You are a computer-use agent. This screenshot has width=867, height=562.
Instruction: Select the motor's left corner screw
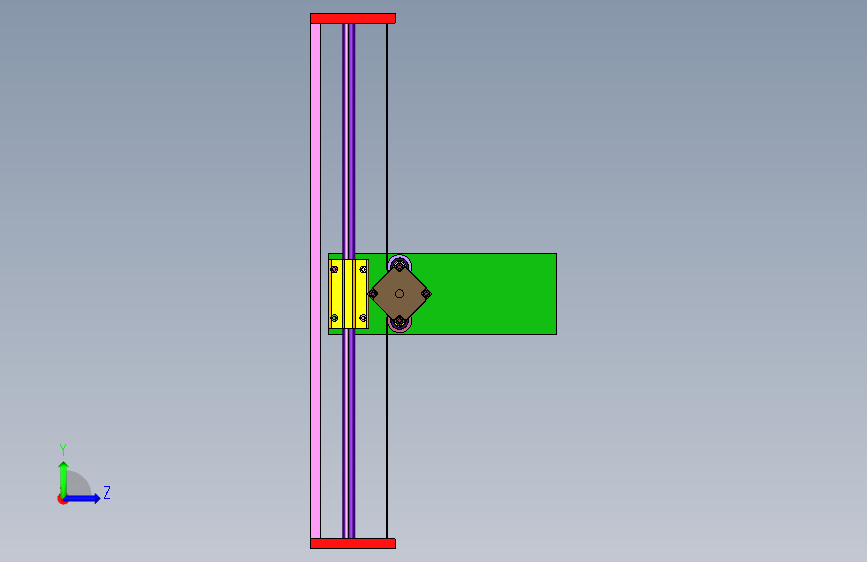click(373, 294)
